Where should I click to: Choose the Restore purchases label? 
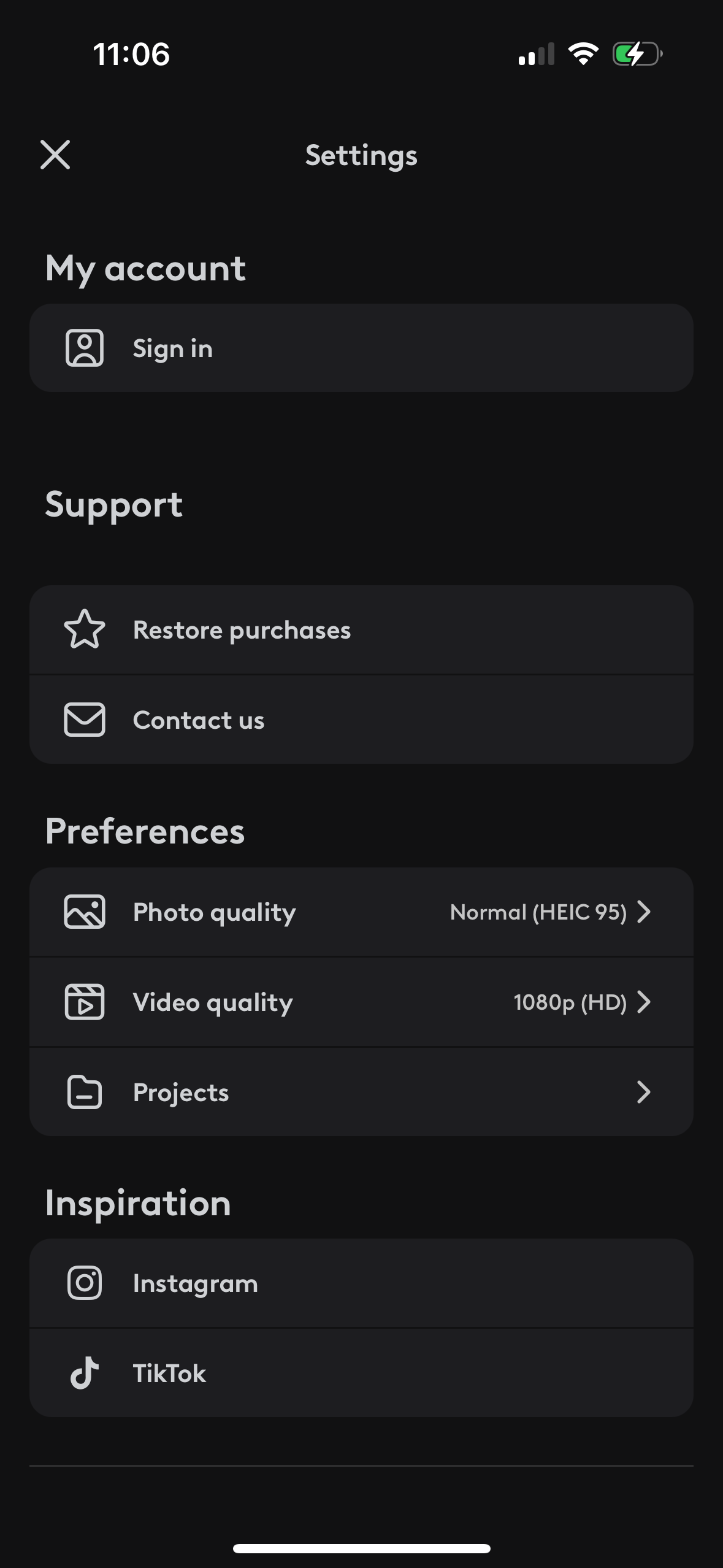click(x=242, y=630)
